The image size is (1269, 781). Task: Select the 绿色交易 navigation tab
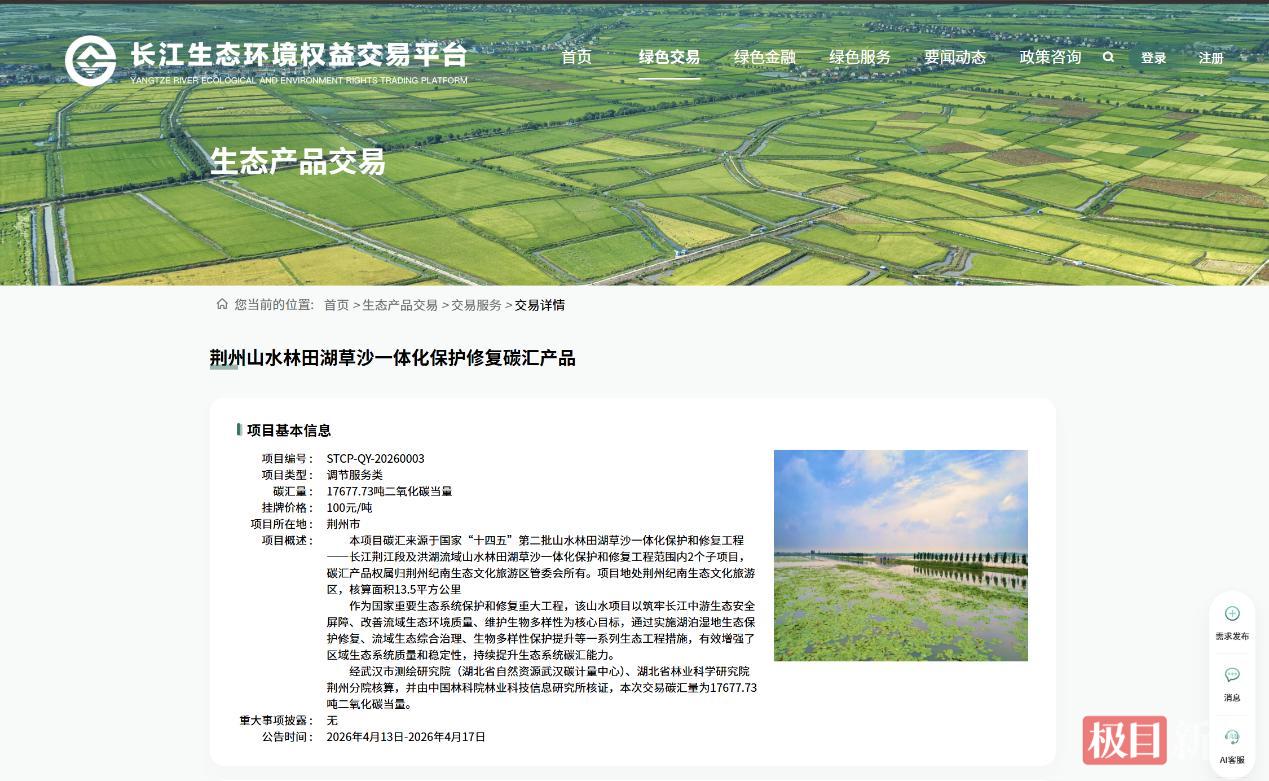point(670,57)
